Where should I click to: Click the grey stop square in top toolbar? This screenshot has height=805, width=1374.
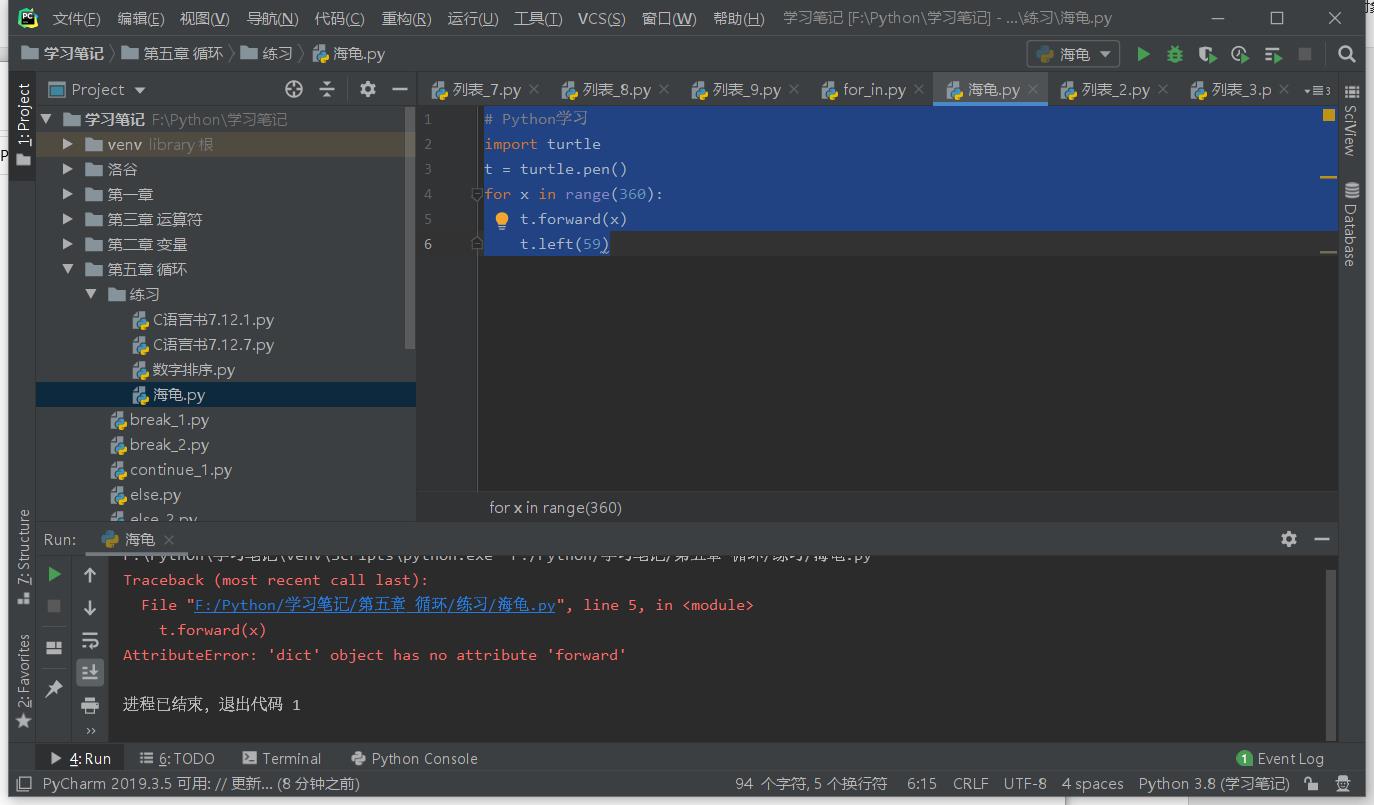(x=1305, y=54)
